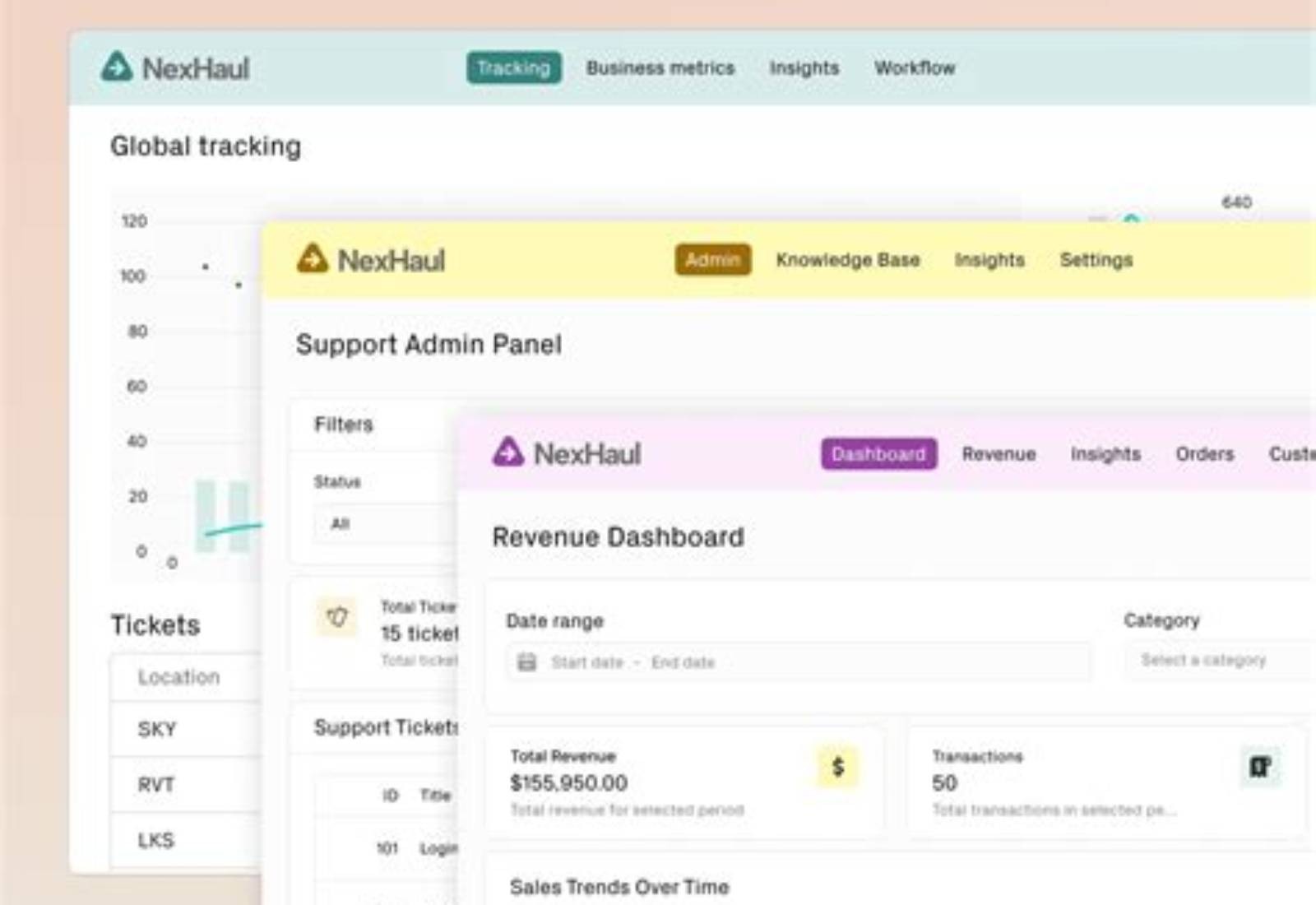1316x905 pixels.
Task: Click the Location column header
Action: [x=178, y=677]
